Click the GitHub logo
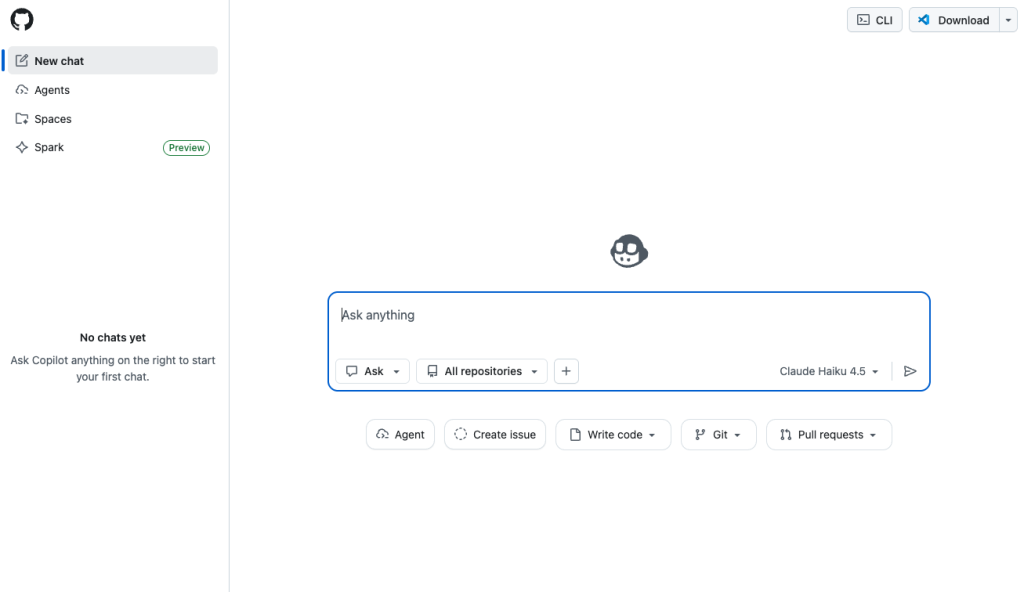The image size is (1024, 592). click(x=21, y=19)
